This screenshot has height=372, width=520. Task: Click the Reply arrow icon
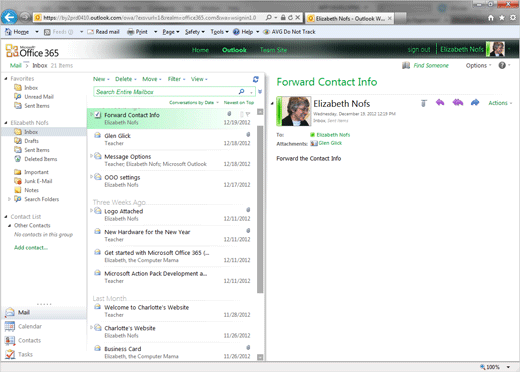click(440, 103)
